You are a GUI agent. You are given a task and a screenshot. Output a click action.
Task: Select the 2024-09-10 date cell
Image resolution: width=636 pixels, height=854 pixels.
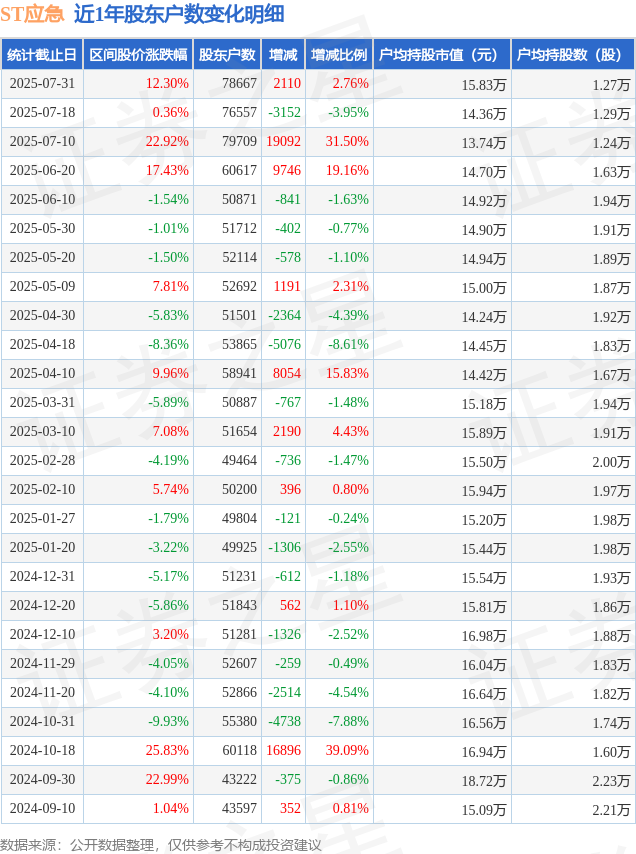pos(42,808)
